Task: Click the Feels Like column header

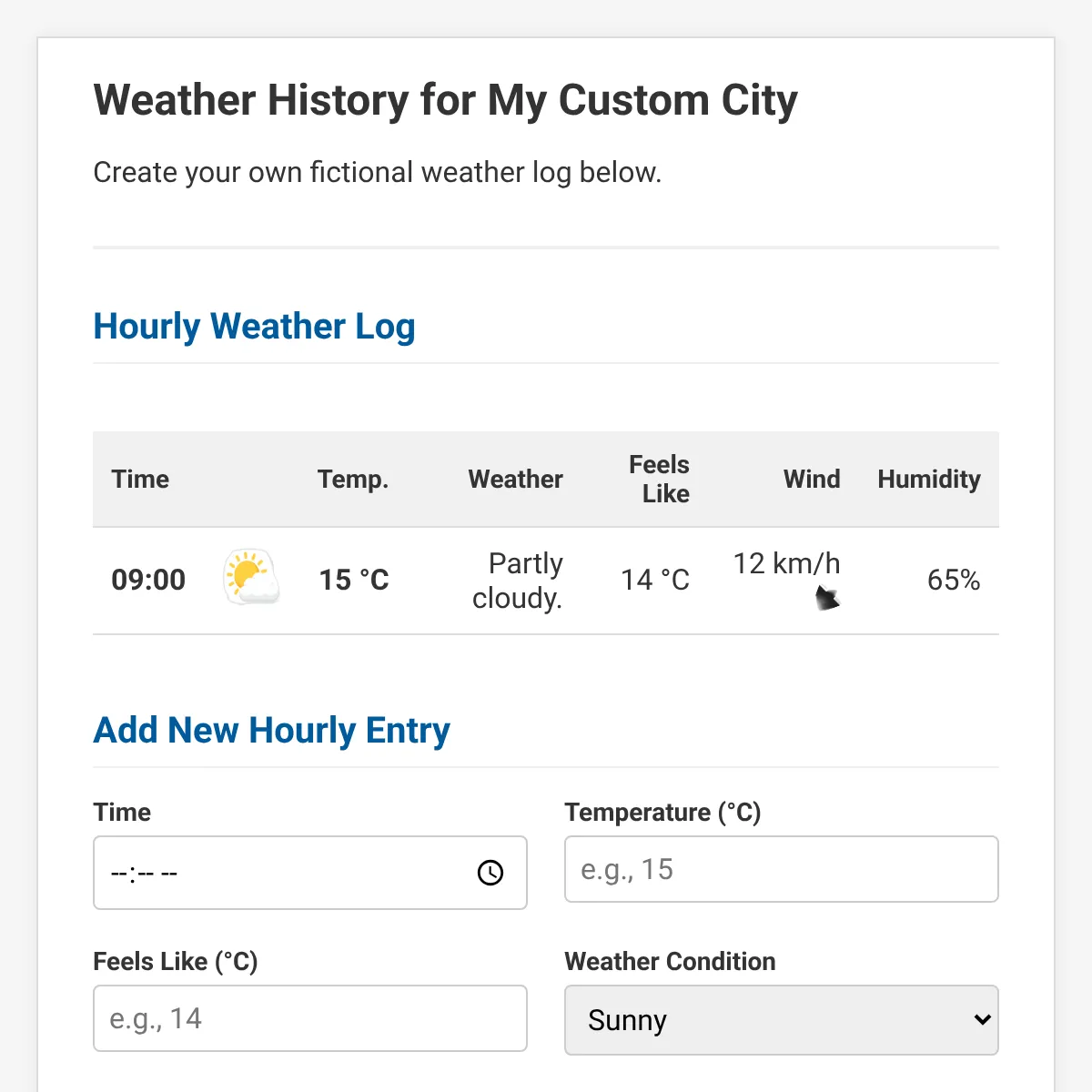Action: point(659,480)
